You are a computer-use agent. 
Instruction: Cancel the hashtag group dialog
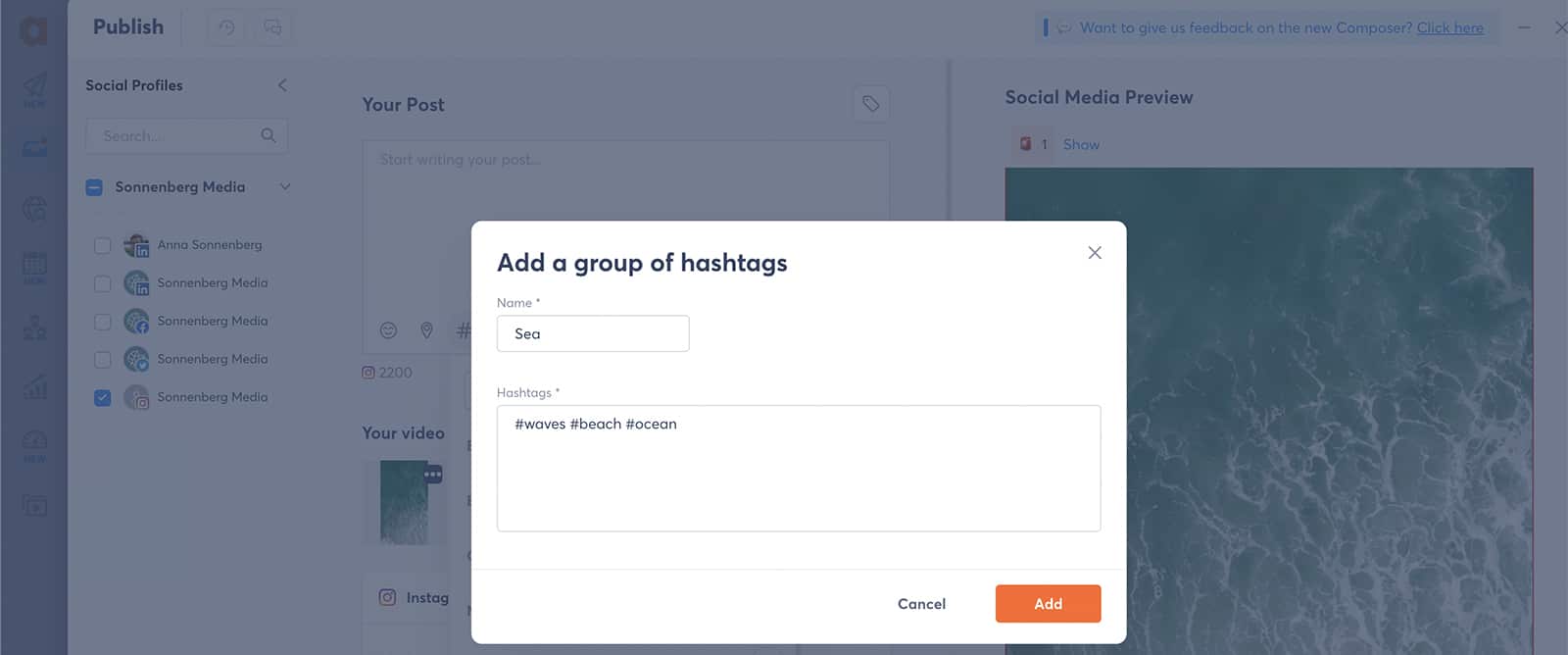coord(921,604)
